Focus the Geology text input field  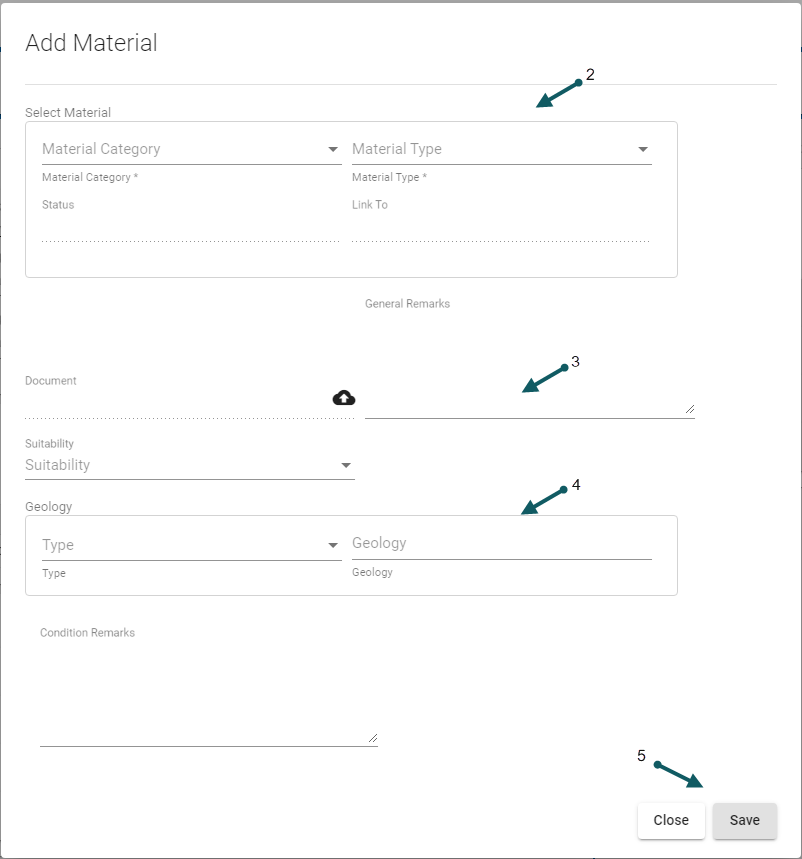500,544
